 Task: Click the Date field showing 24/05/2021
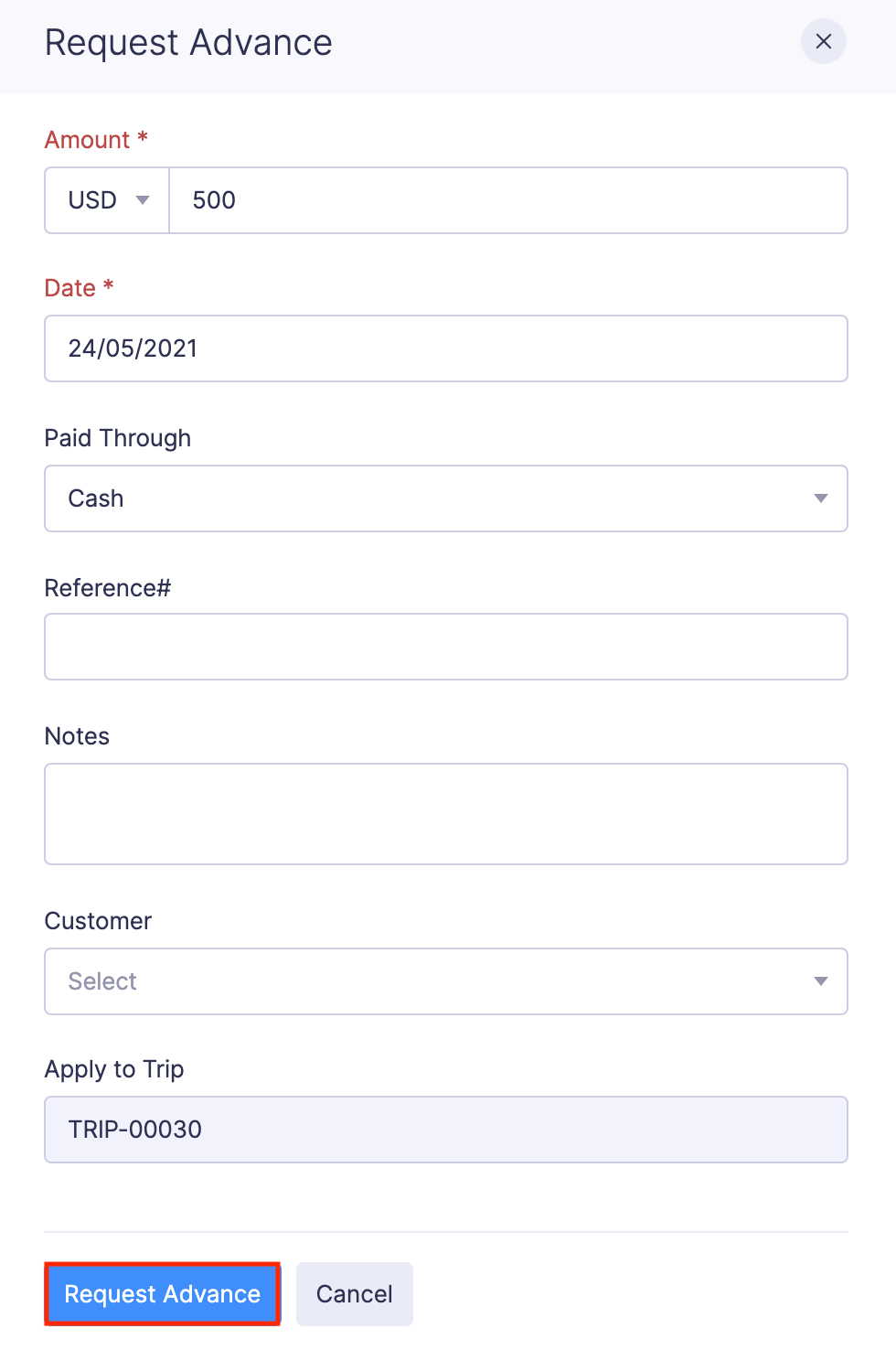coord(445,348)
